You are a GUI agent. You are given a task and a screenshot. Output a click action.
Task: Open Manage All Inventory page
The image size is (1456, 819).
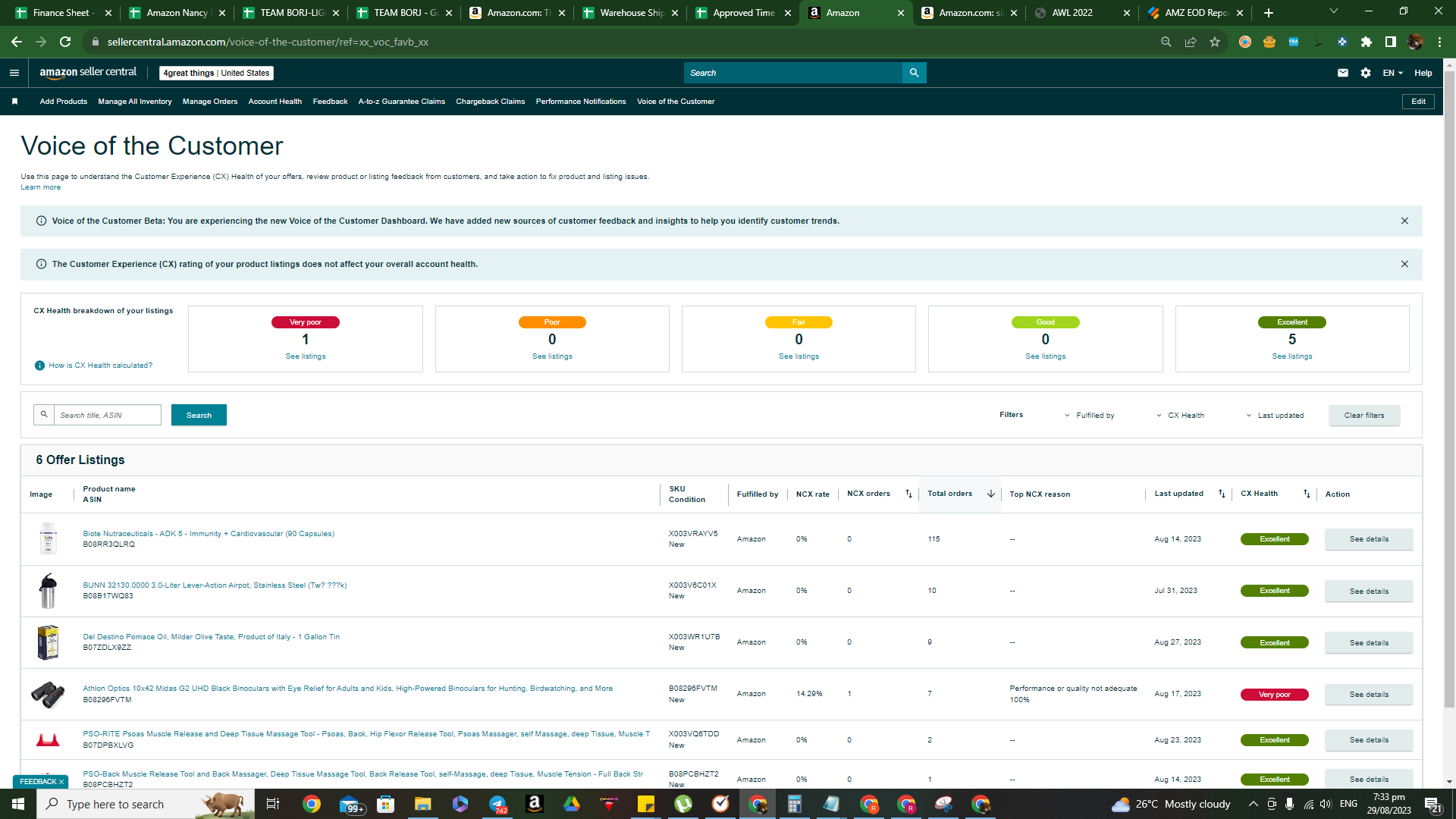coord(135,102)
